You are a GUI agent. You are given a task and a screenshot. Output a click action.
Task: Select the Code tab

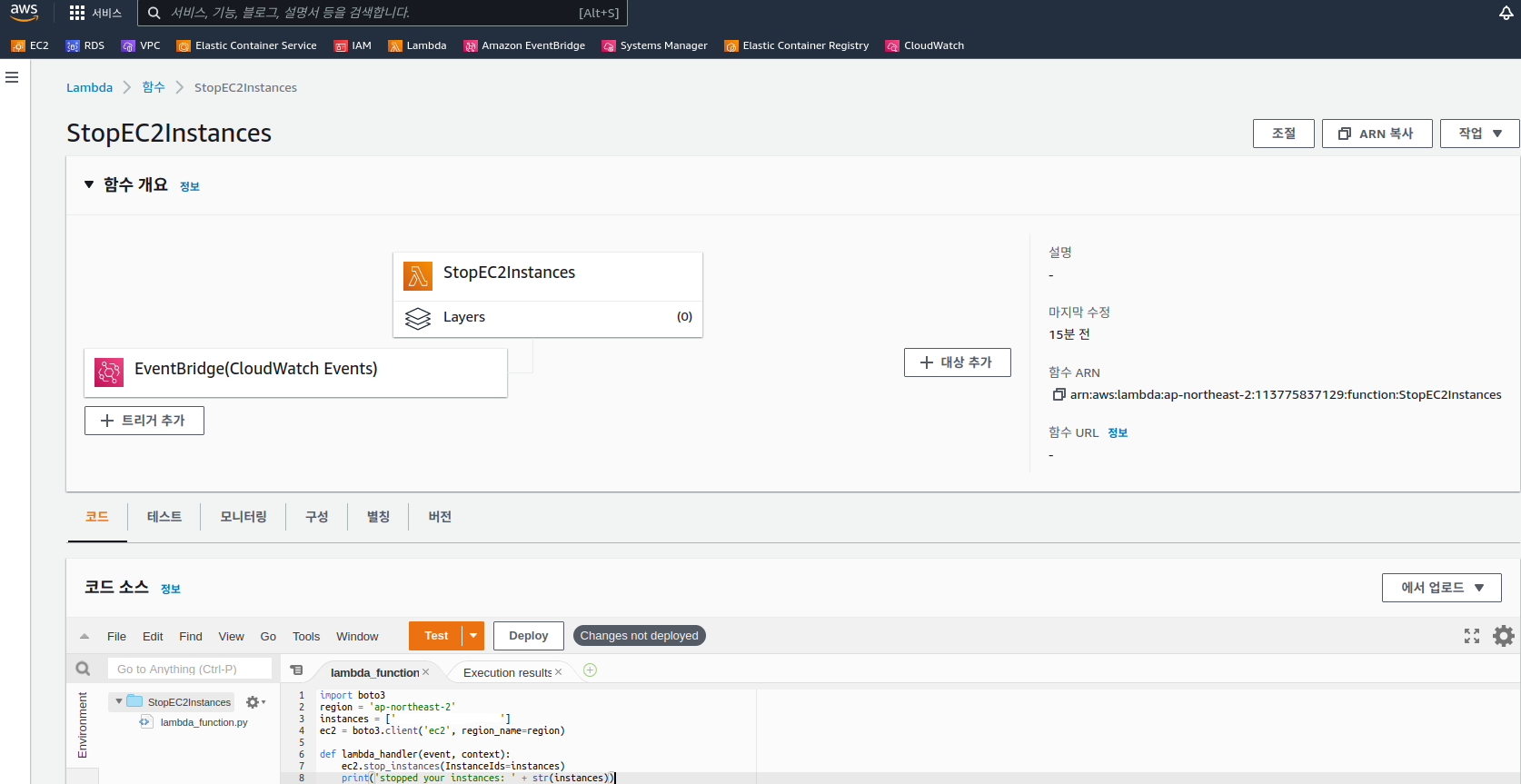[97, 517]
